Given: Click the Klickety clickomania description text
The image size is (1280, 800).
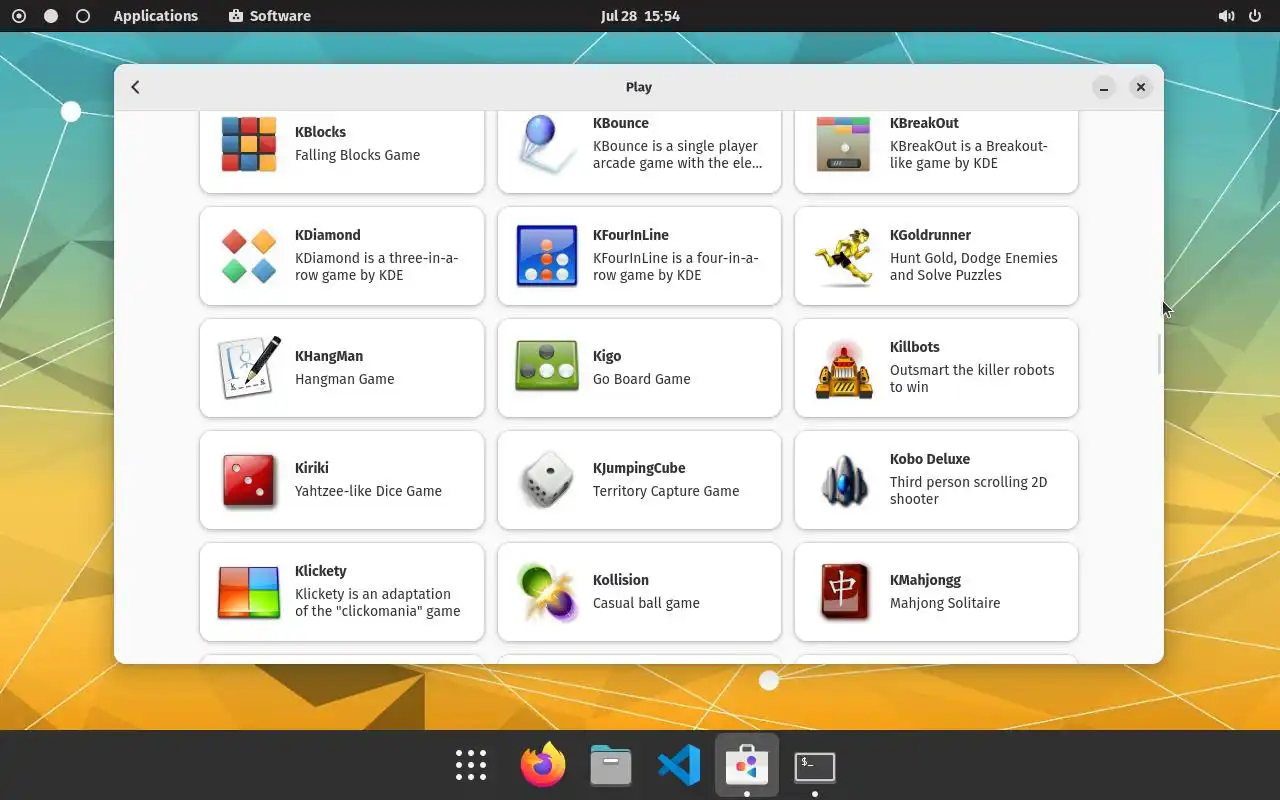Looking at the screenshot, I should tap(378, 602).
